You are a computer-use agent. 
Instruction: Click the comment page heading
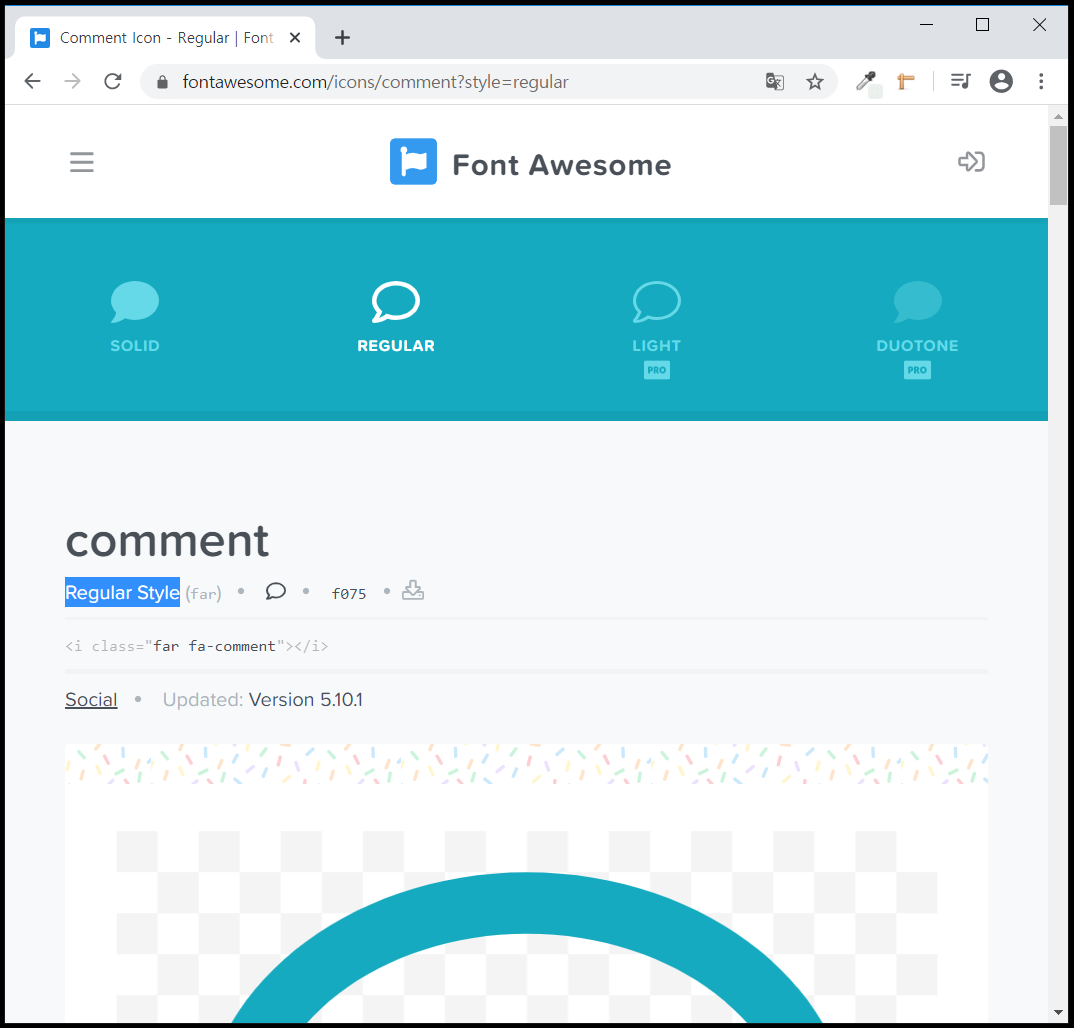(167, 541)
